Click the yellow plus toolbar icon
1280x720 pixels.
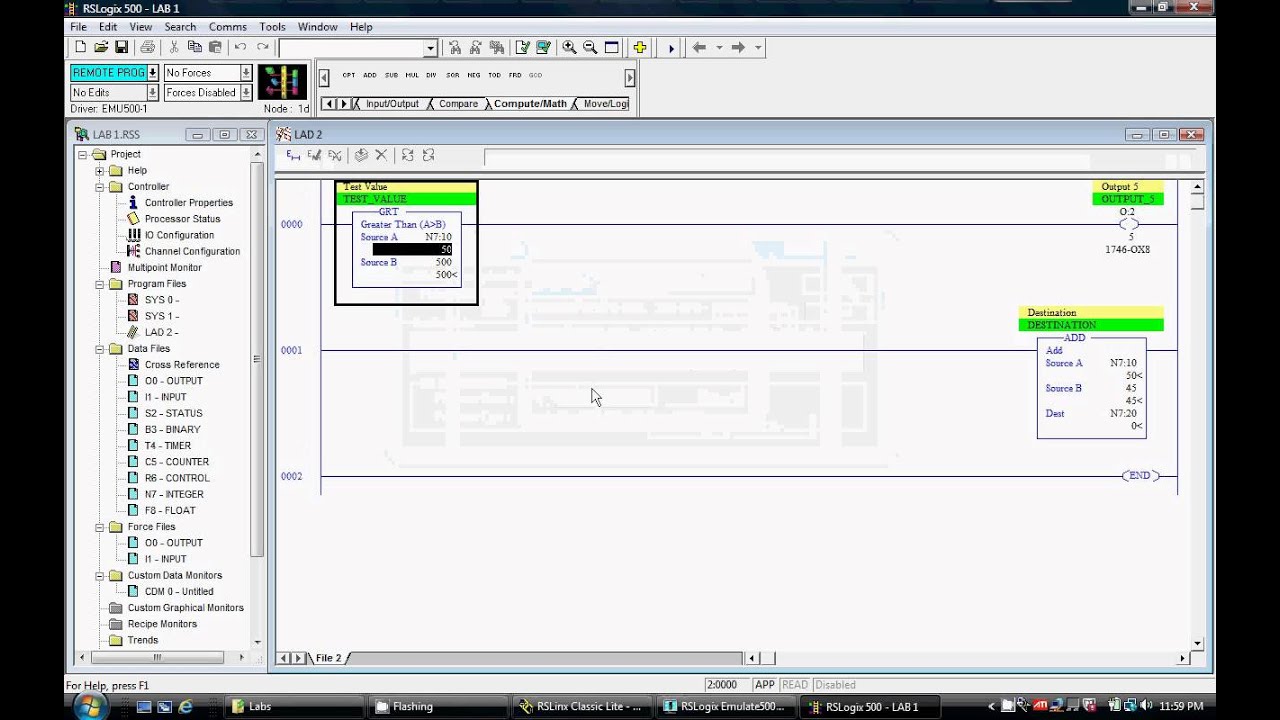tap(640, 47)
